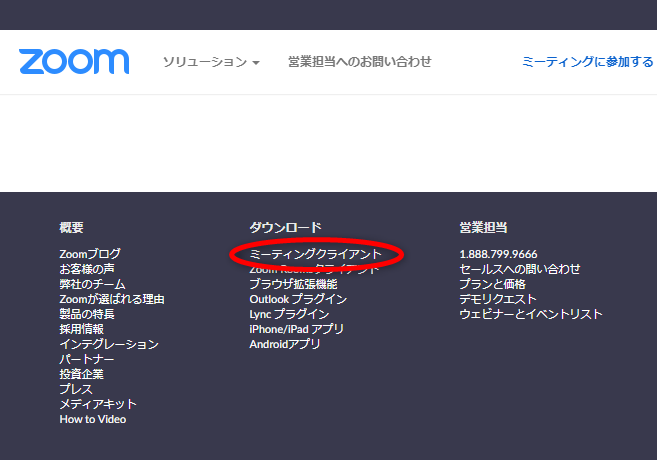Open お客様の声 footer link
Viewport: 657px width, 460px height.
point(87,269)
